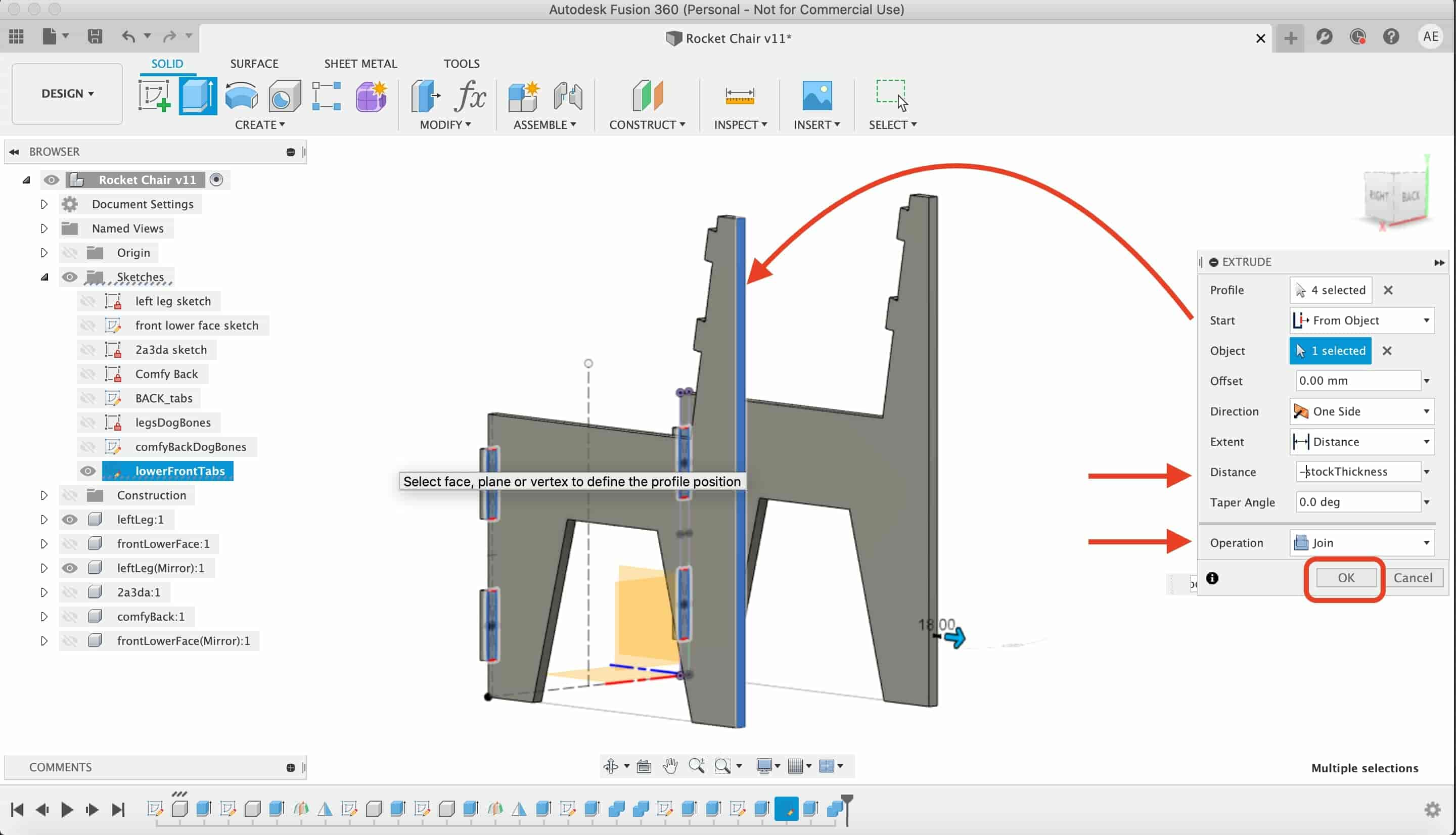Open the Job Status clock icon

click(x=1357, y=37)
